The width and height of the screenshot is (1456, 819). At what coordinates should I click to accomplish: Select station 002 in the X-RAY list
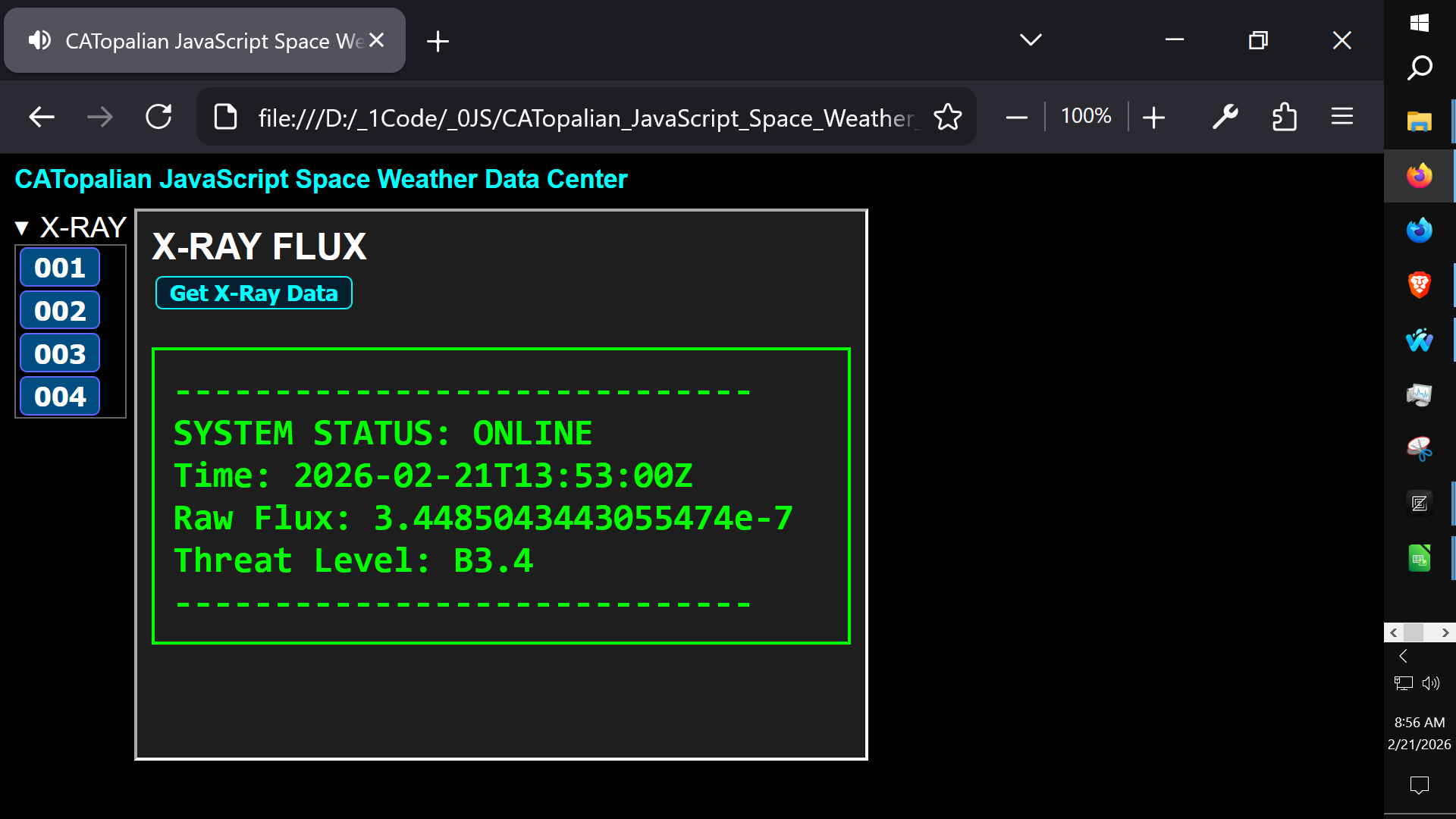click(59, 310)
